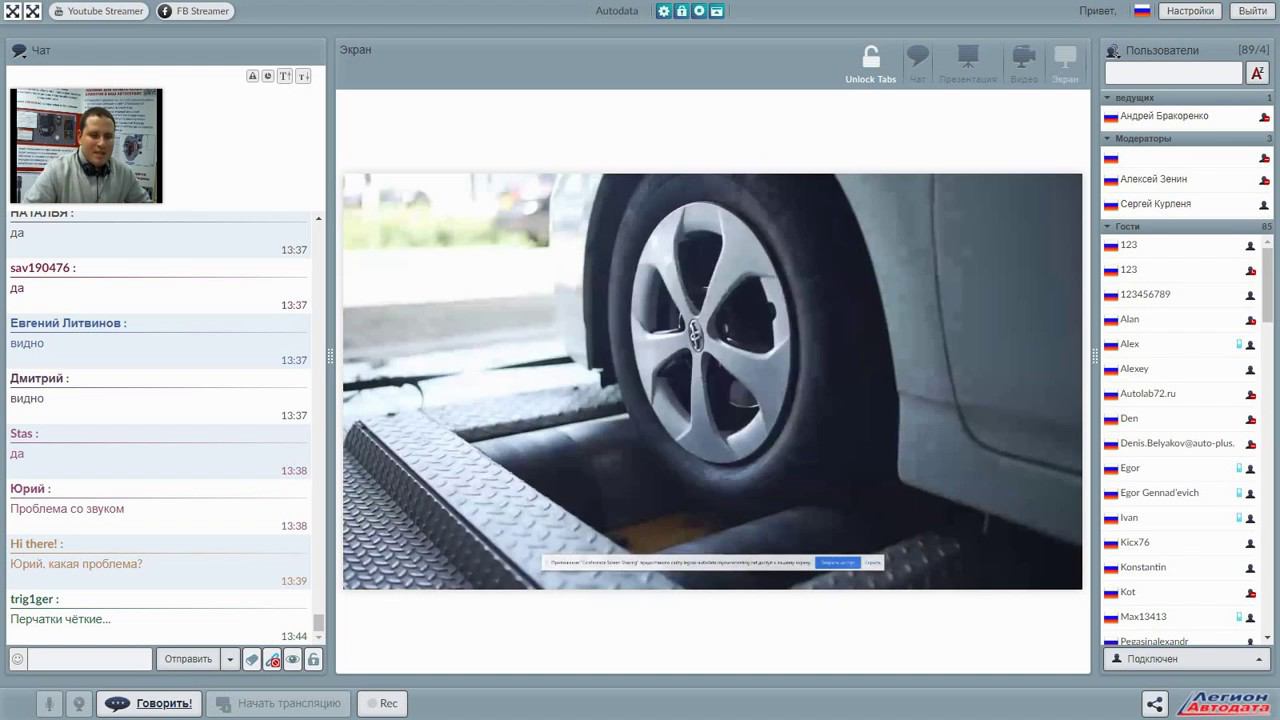Collapse the Модераторы group
1280x720 pixels.
tap(1107, 139)
